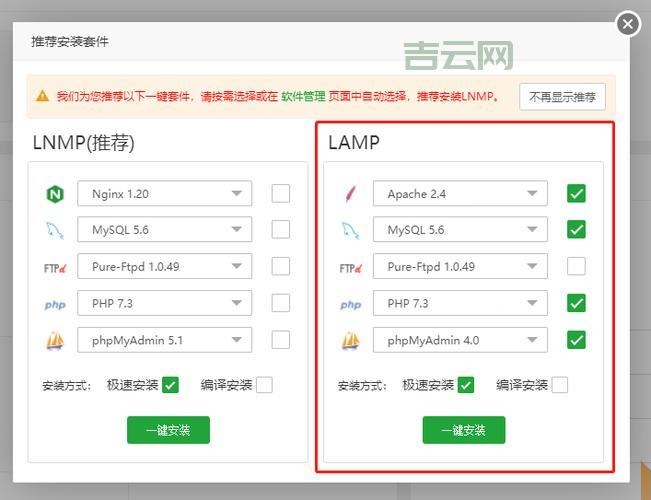Viewport: 651px width, 500px height.
Task: Open the Nginx 1.20 version dropdown
Action: [164, 194]
